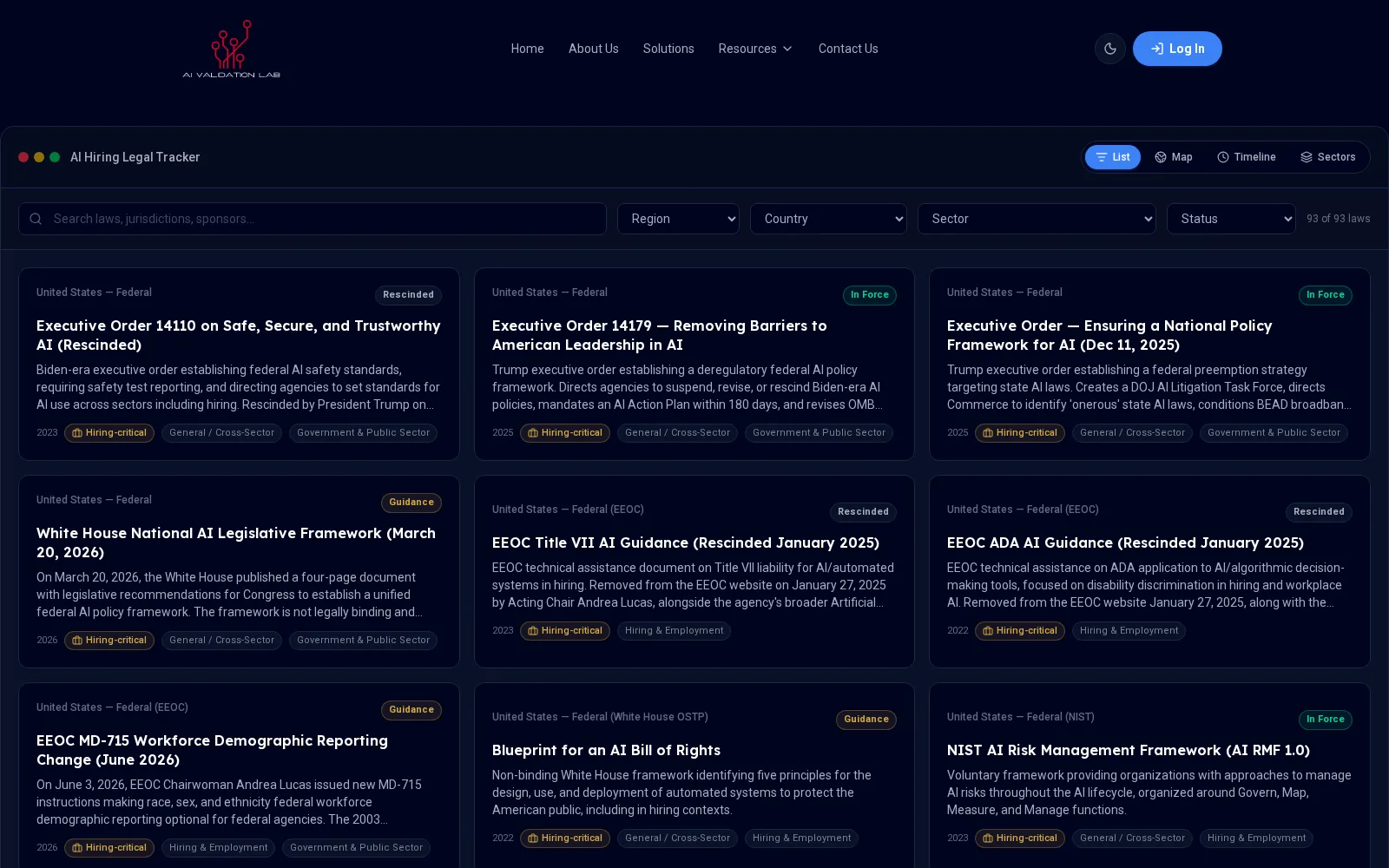Click the Log In button
The height and width of the screenshot is (868, 1389).
(1177, 49)
